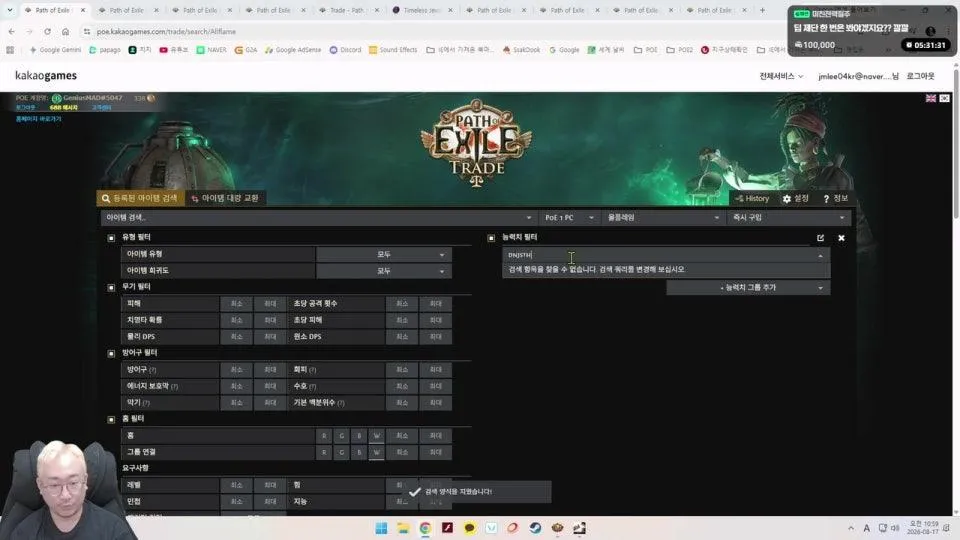Image resolution: width=960 pixels, height=540 pixels.
Task: Open Windows Start from the taskbar
Action: coord(381,528)
